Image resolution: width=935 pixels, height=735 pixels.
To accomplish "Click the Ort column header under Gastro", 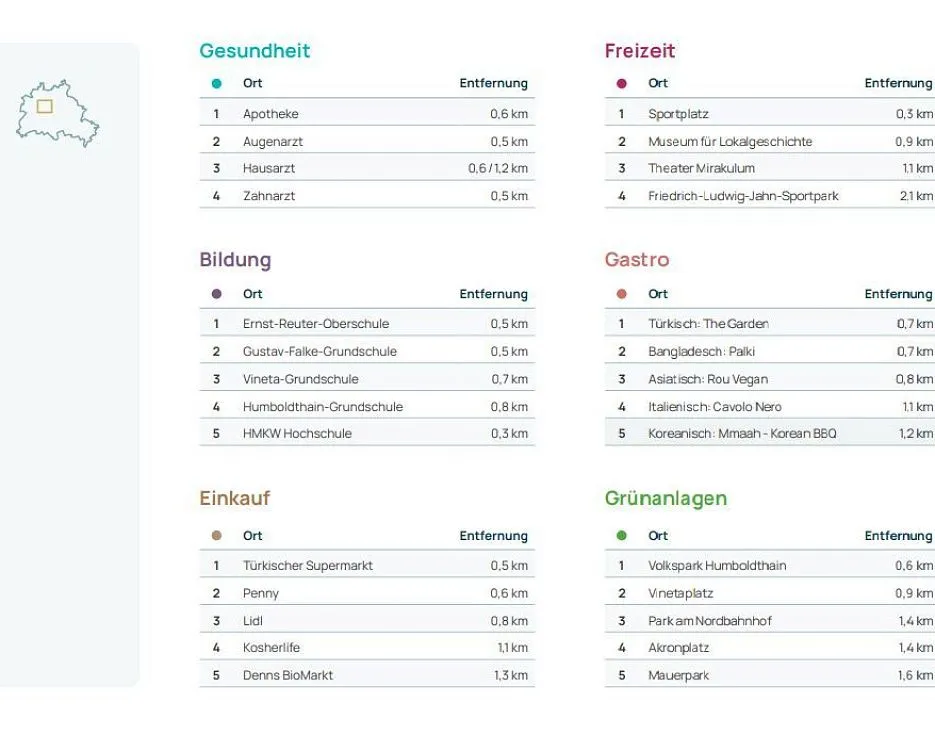I will coord(658,294).
